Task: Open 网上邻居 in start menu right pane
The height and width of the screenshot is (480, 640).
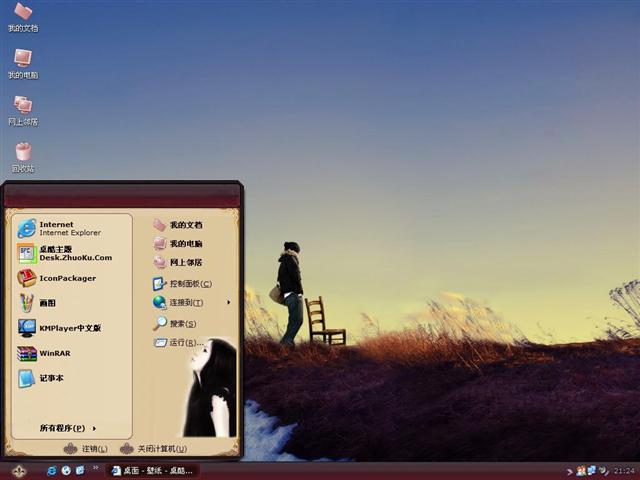Action: (178, 262)
